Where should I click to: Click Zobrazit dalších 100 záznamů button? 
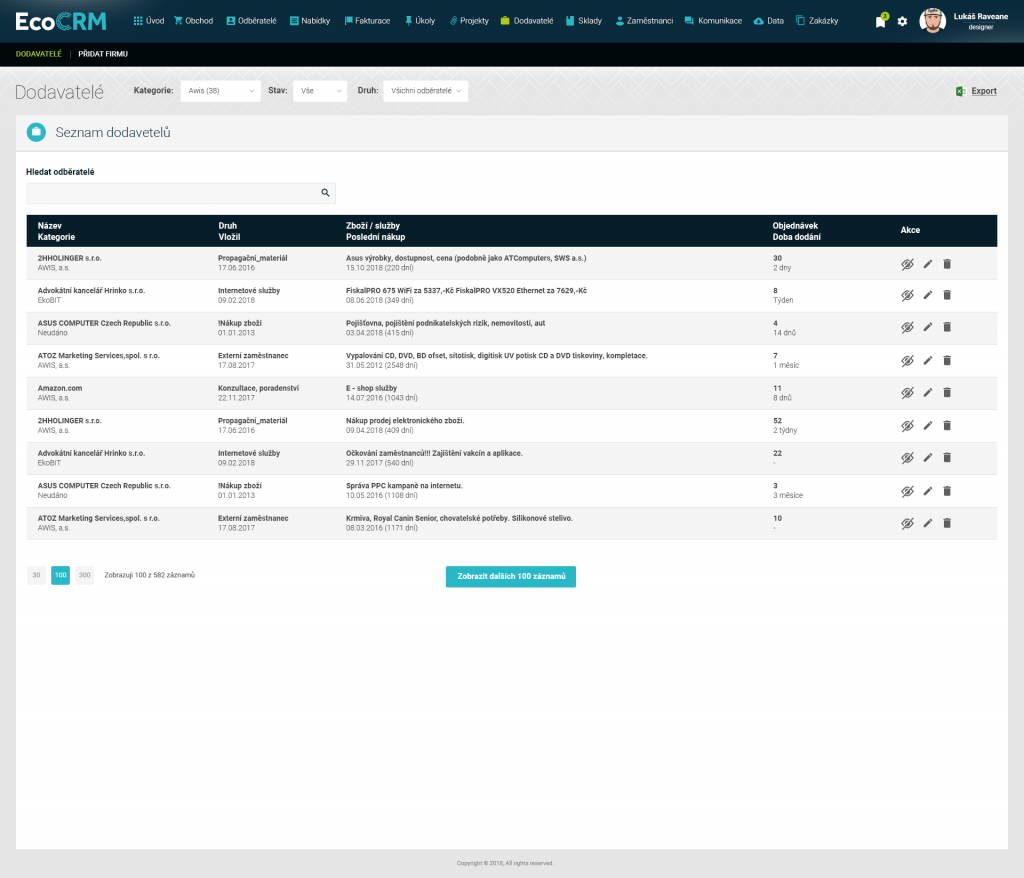click(510, 576)
